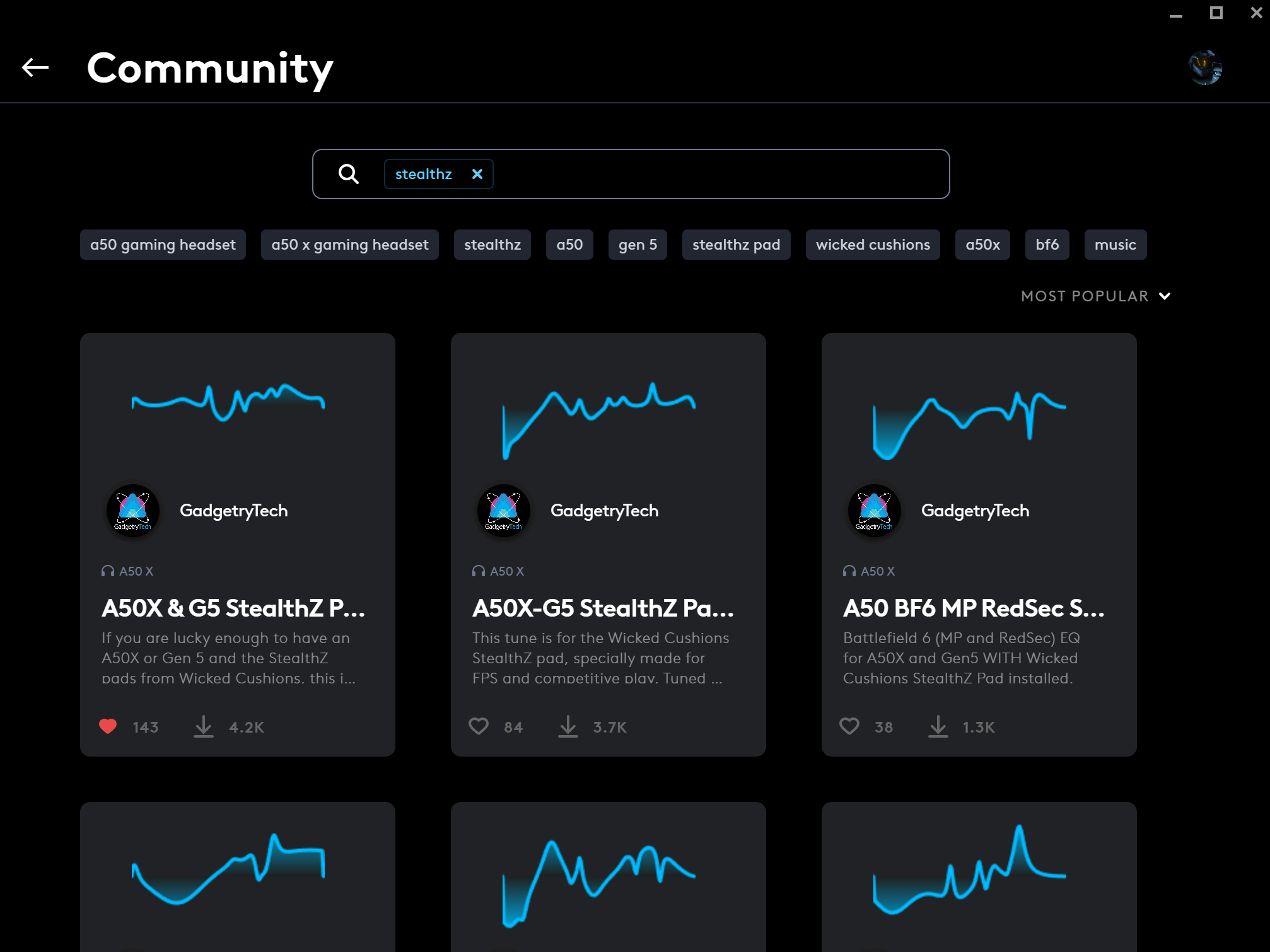Maximize the Community window
1270x952 pixels.
tap(1216, 13)
